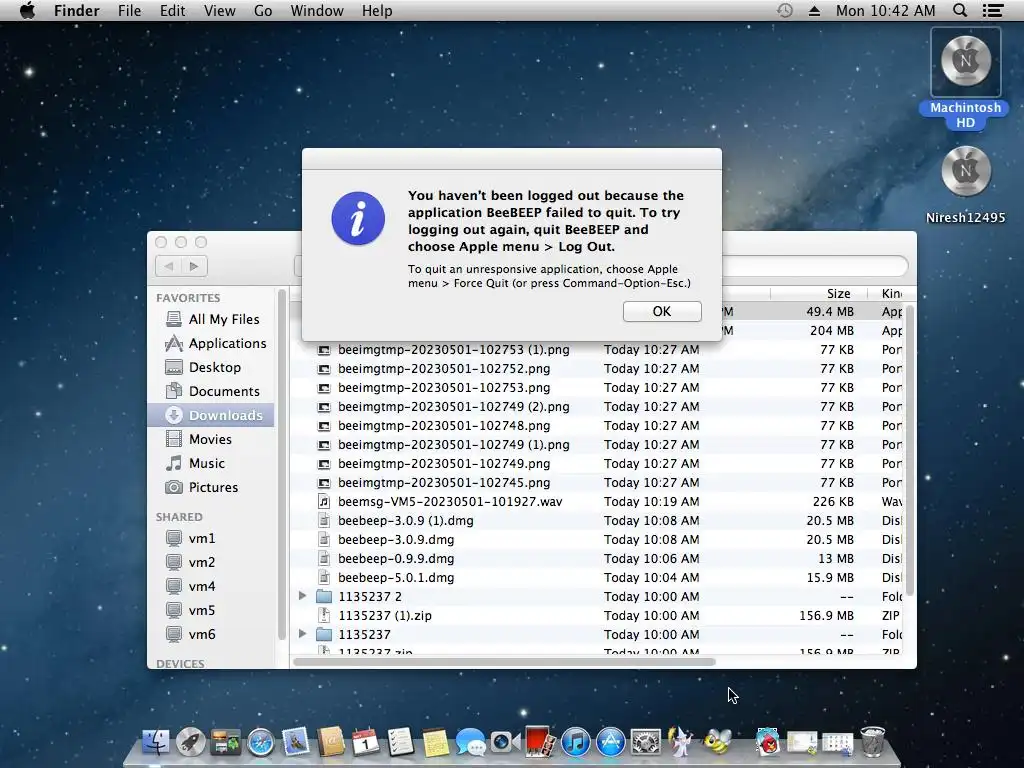1024x768 pixels.
Task: Open Contacts address book in Dock
Action: click(x=330, y=742)
